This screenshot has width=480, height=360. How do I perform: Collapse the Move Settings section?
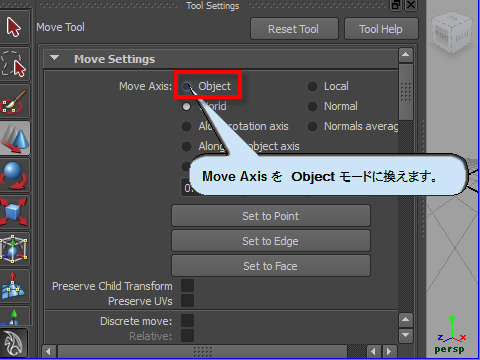point(54,58)
